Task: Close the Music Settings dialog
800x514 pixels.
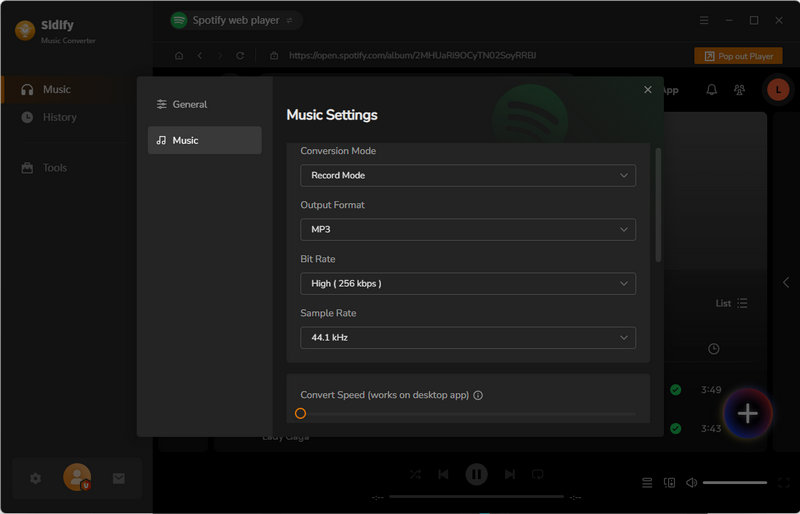Action: (x=647, y=90)
